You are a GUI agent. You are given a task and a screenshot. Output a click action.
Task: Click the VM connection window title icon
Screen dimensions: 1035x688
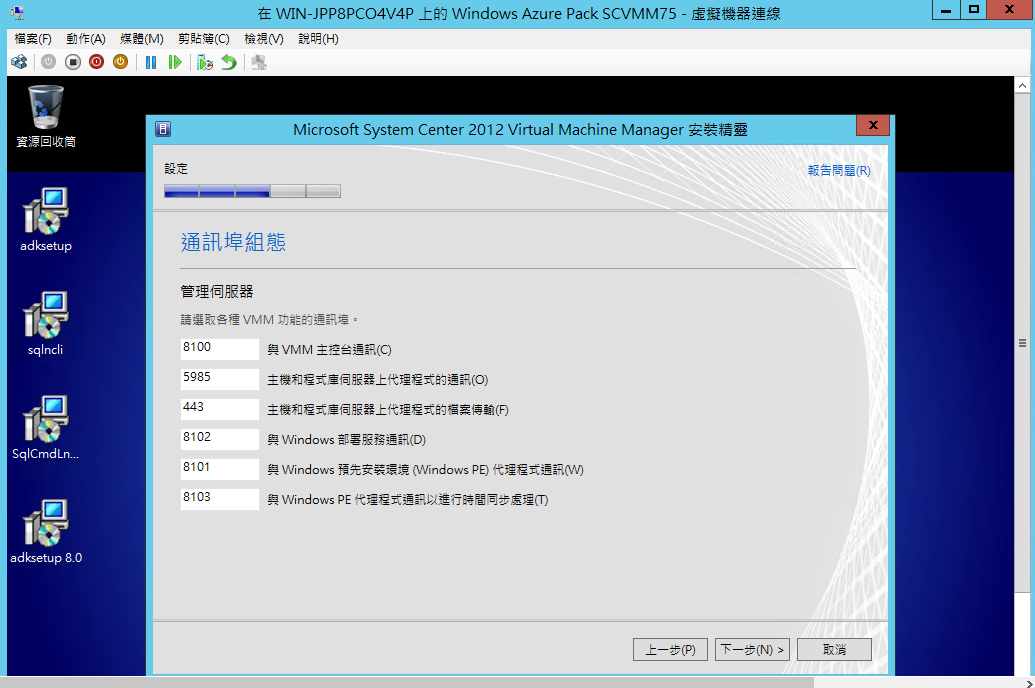click(17, 13)
